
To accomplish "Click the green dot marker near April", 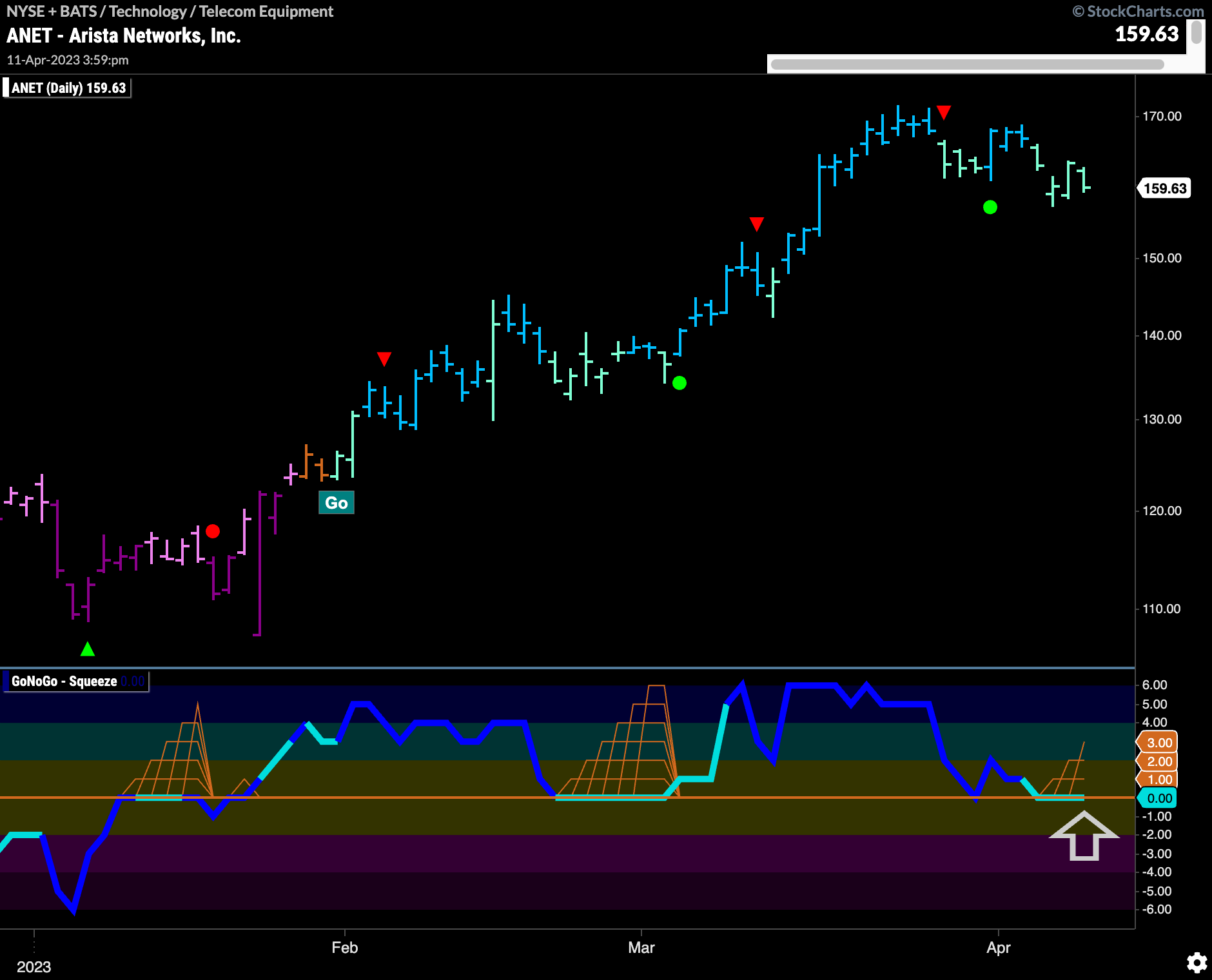I will point(990,207).
